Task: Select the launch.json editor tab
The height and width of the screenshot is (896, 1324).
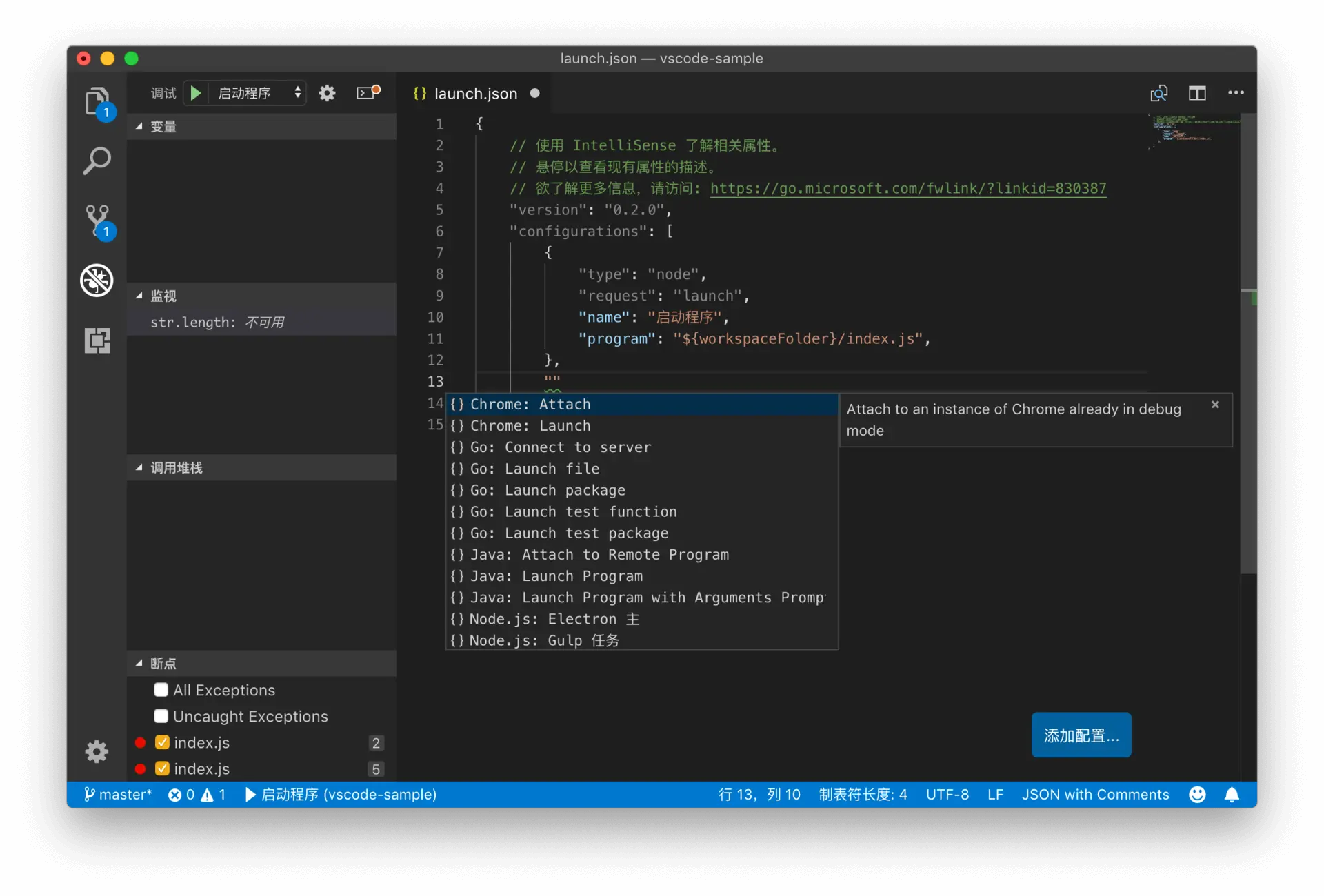Action: click(475, 94)
